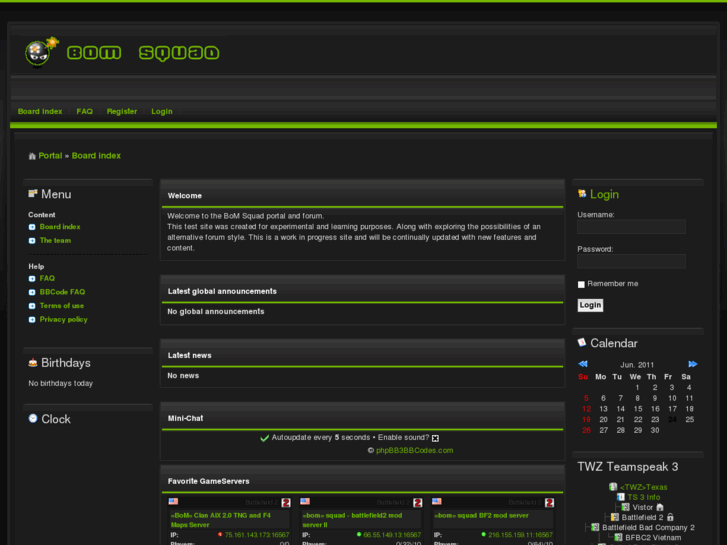
Task: Click the green autoupdate checkmark icon
Action: pyautogui.click(x=264, y=438)
